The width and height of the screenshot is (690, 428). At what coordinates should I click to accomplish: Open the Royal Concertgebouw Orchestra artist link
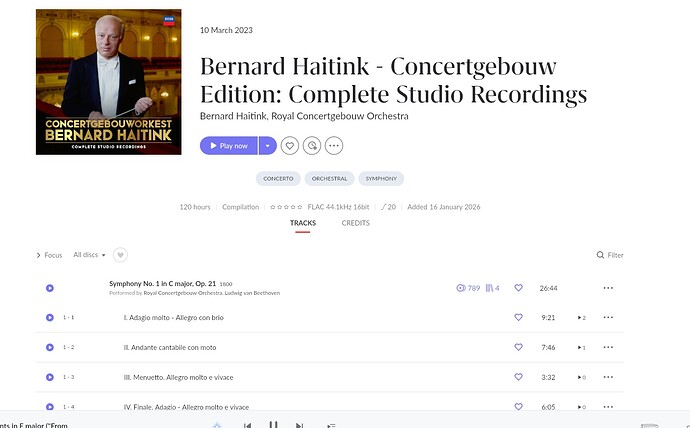(x=340, y=116)
